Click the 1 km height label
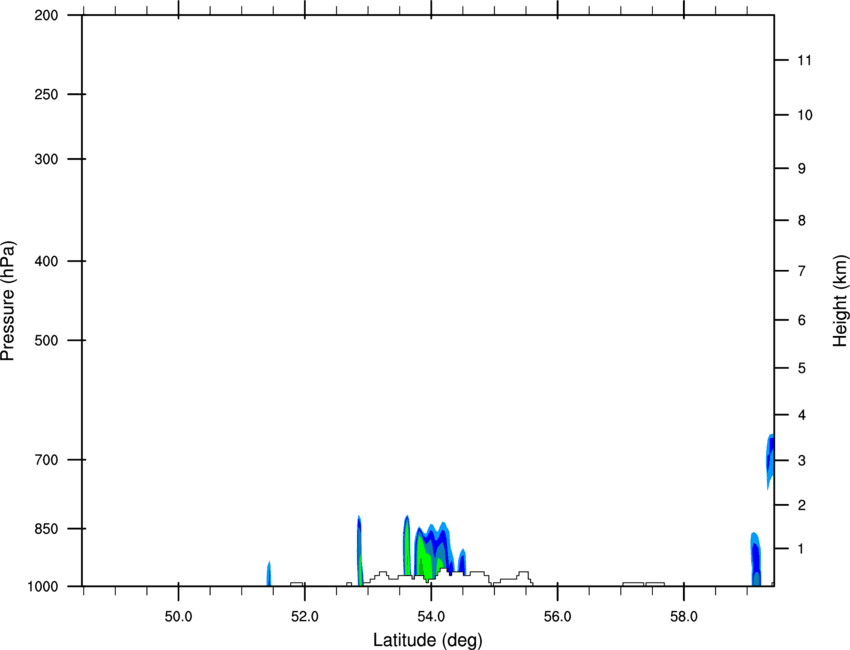Screen dimensions: 850x650 click(x=802, y=549)
